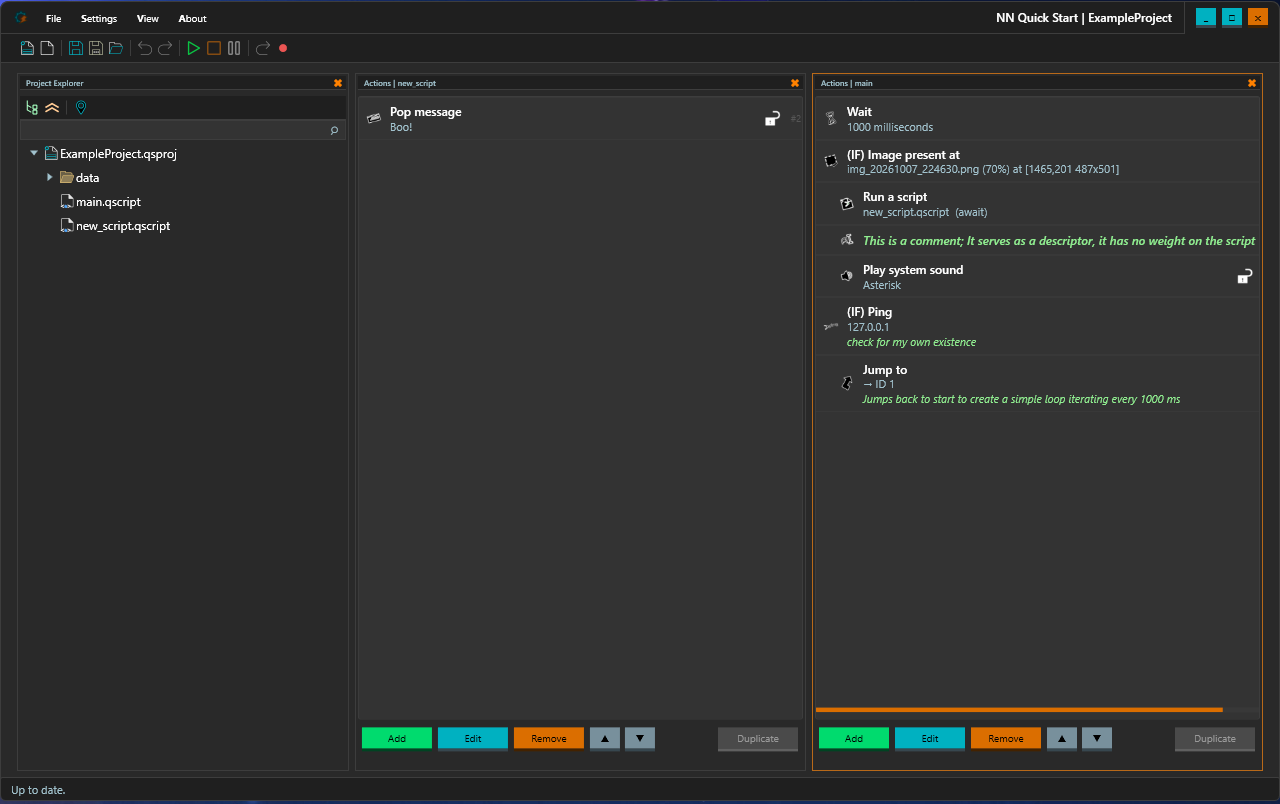Select the ExampleProject.qsproj root item
The width and height of the screenshot is (1280, 804).
click(x=110, y=154)
